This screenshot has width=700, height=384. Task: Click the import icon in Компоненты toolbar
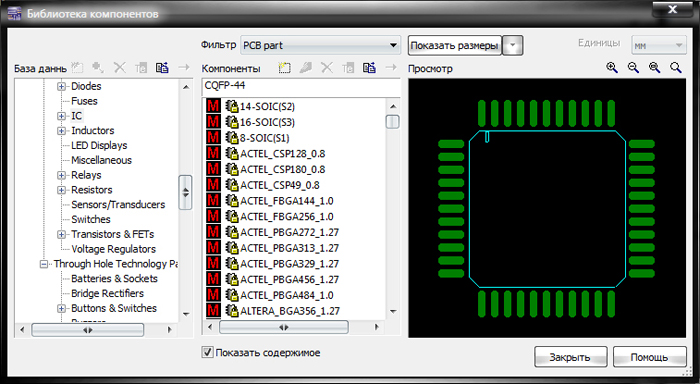[370, 68]
